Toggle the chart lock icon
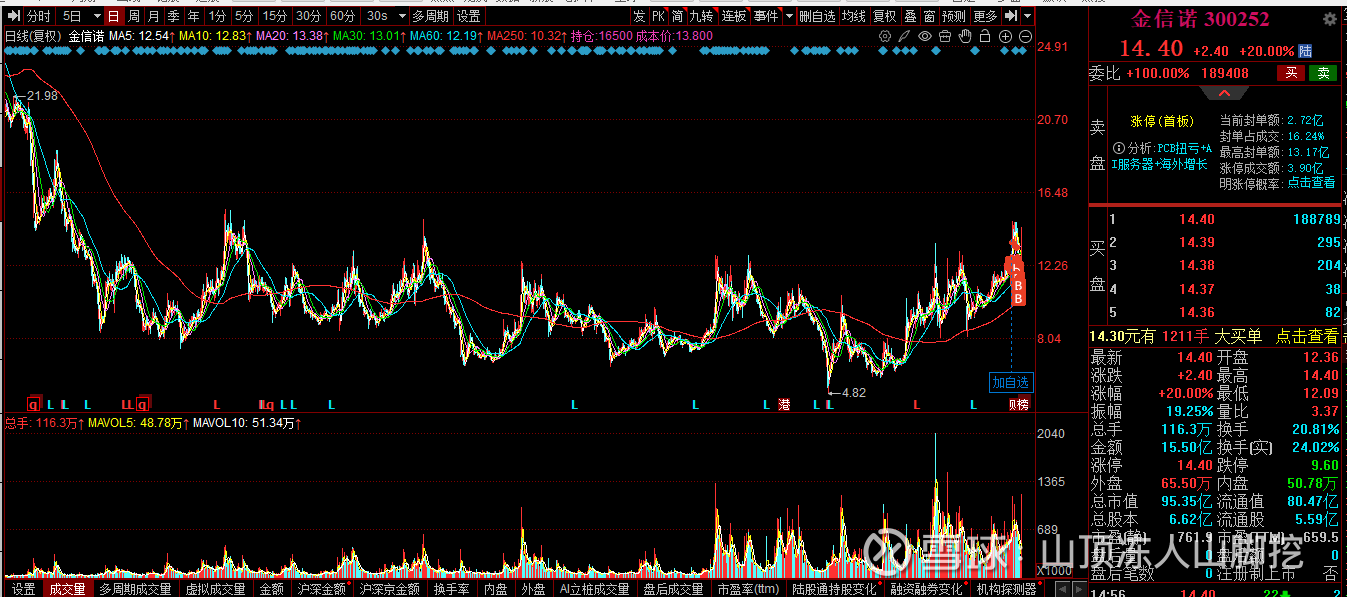The height and width of the screenshot is (597, 1347). [x=985, y=36]
